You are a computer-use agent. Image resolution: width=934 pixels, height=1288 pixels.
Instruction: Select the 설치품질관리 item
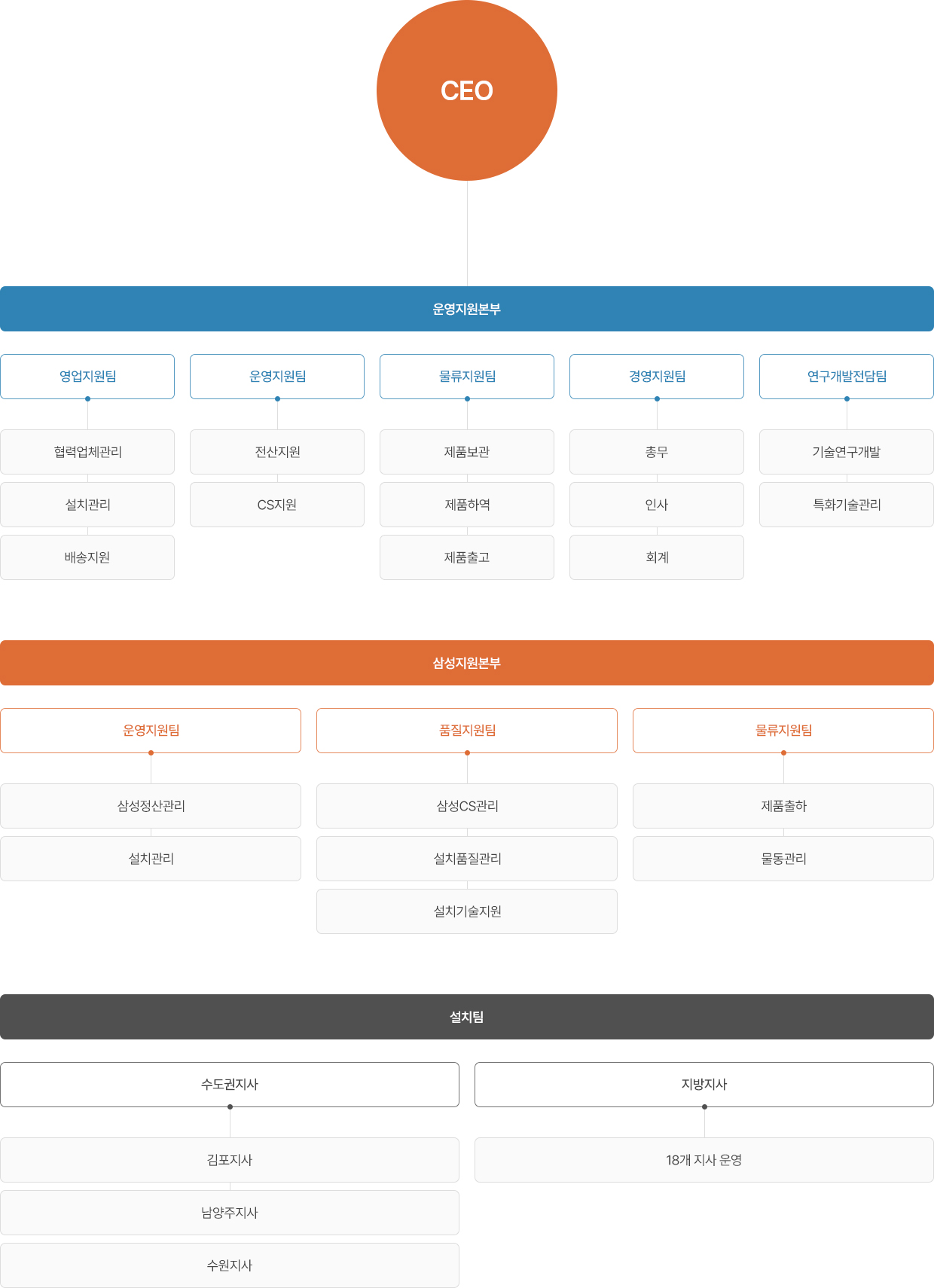point(467,859)
